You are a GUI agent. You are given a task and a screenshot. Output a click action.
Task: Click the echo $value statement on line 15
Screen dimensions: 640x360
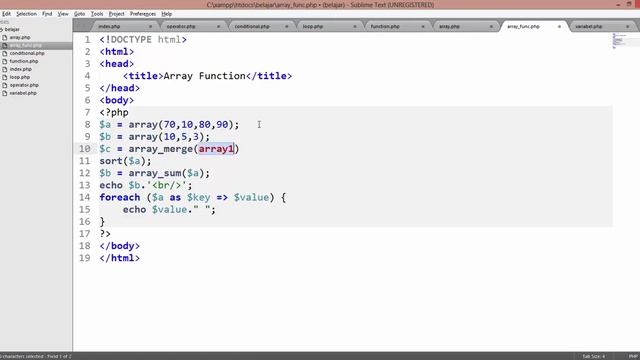click(x=169, y=210)
